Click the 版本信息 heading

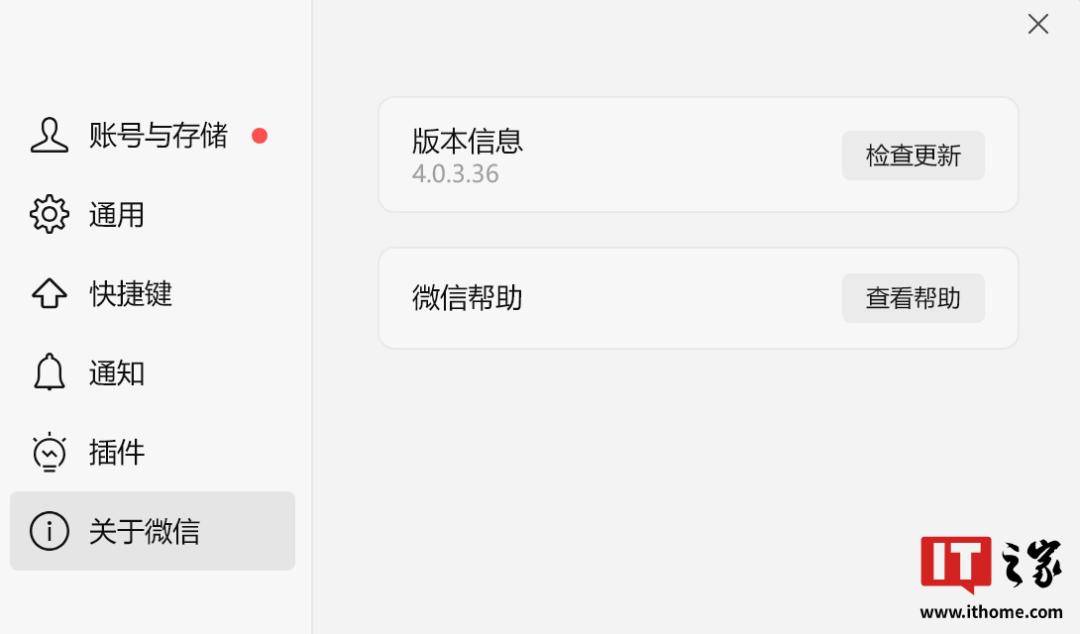467,141
